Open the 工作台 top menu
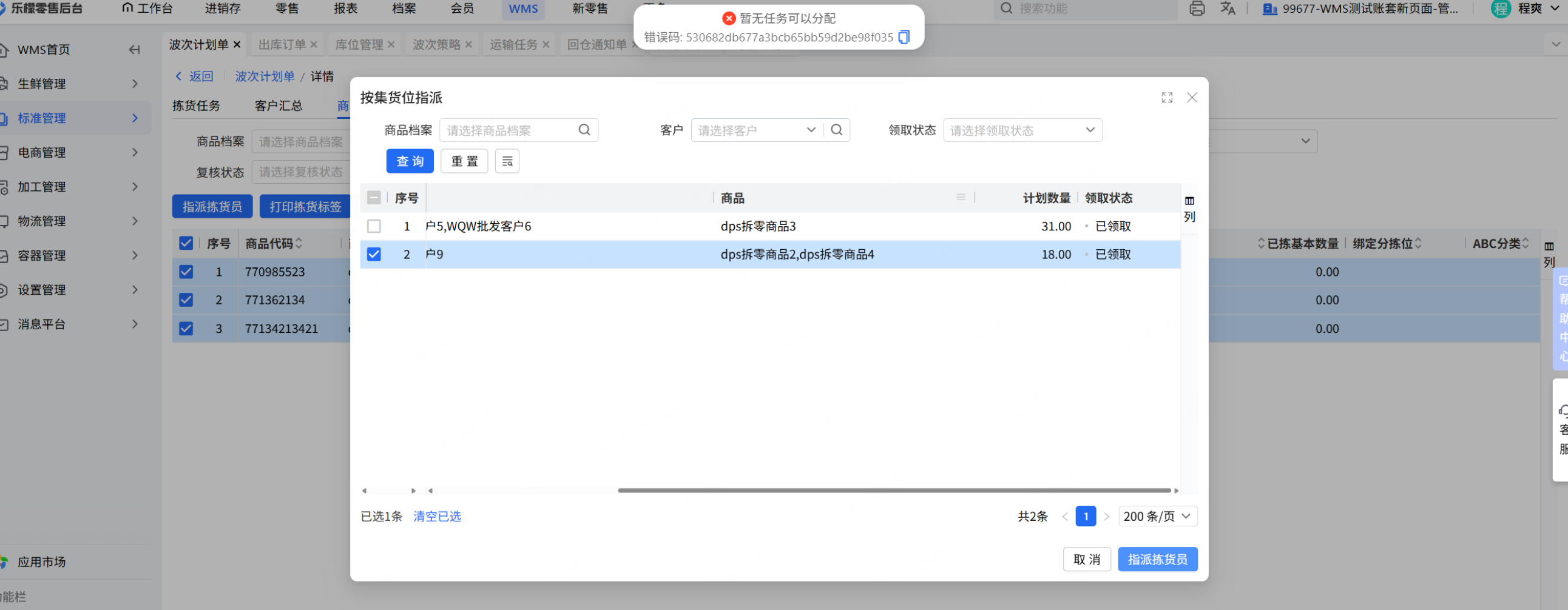The width and height of the screenshot is (1568, 610). (x=147, y=8)
